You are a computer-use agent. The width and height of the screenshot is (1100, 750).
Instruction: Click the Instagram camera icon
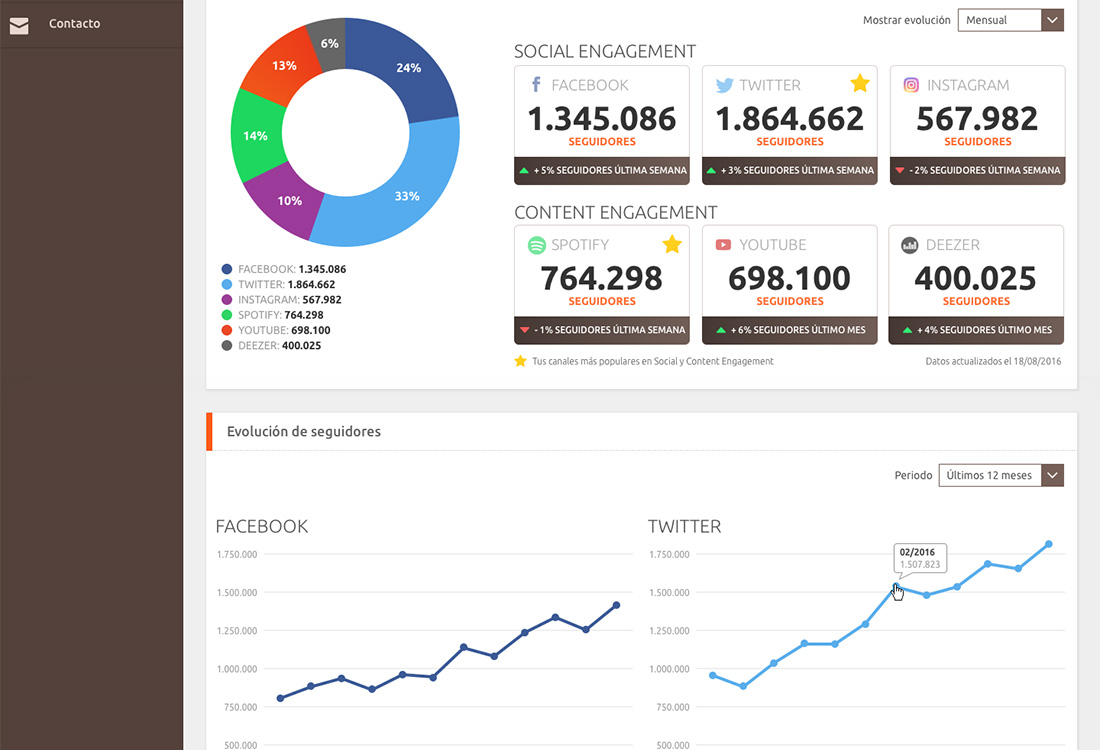tap(911, 85)
